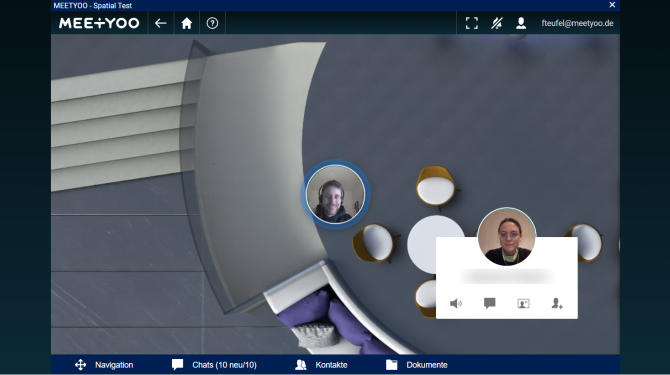Close the MEETYOO Spatial Test window
Screen dimensions: 670x375
[612, 5]
